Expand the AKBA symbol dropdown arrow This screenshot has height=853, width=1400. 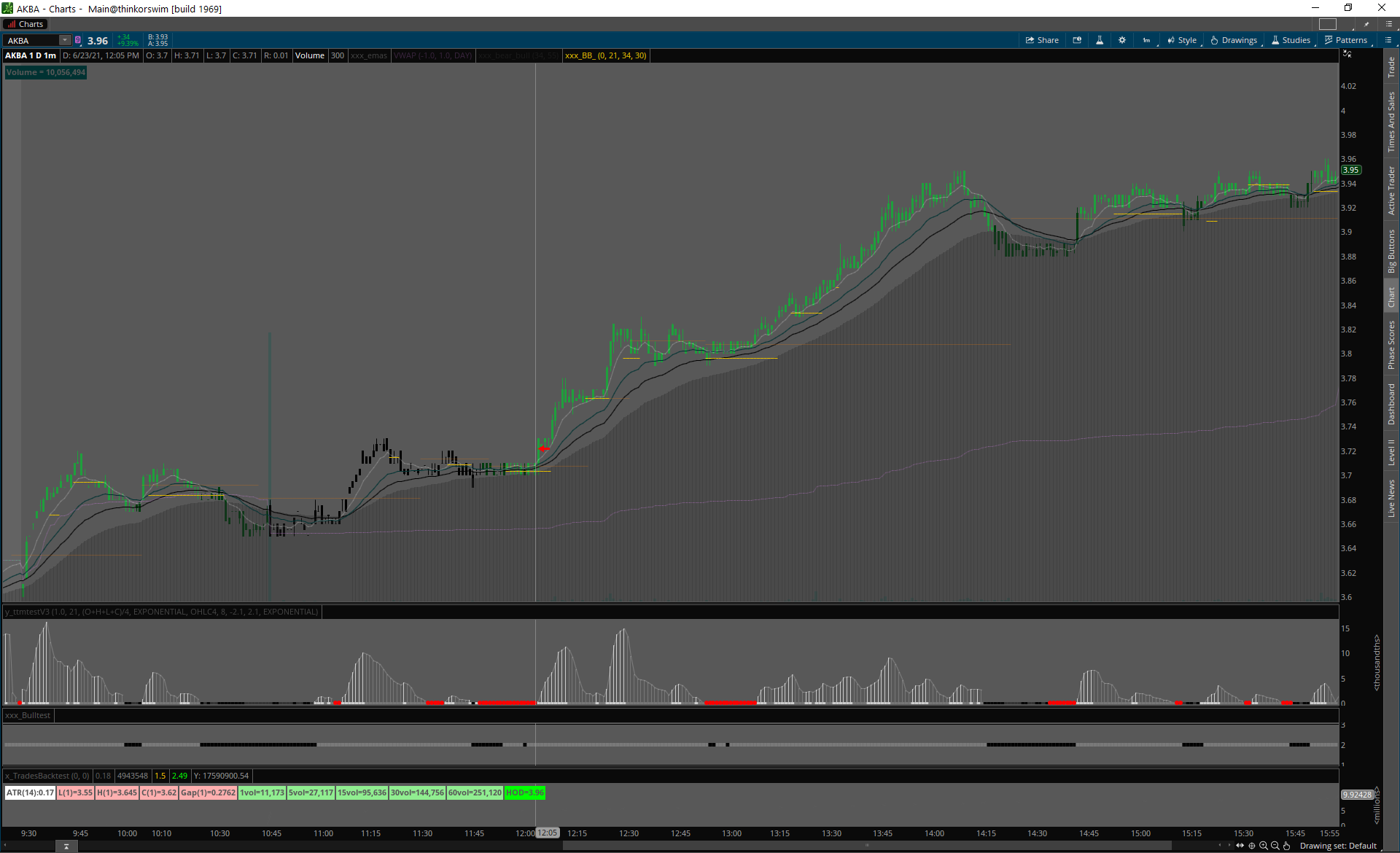tap(65, 40)
